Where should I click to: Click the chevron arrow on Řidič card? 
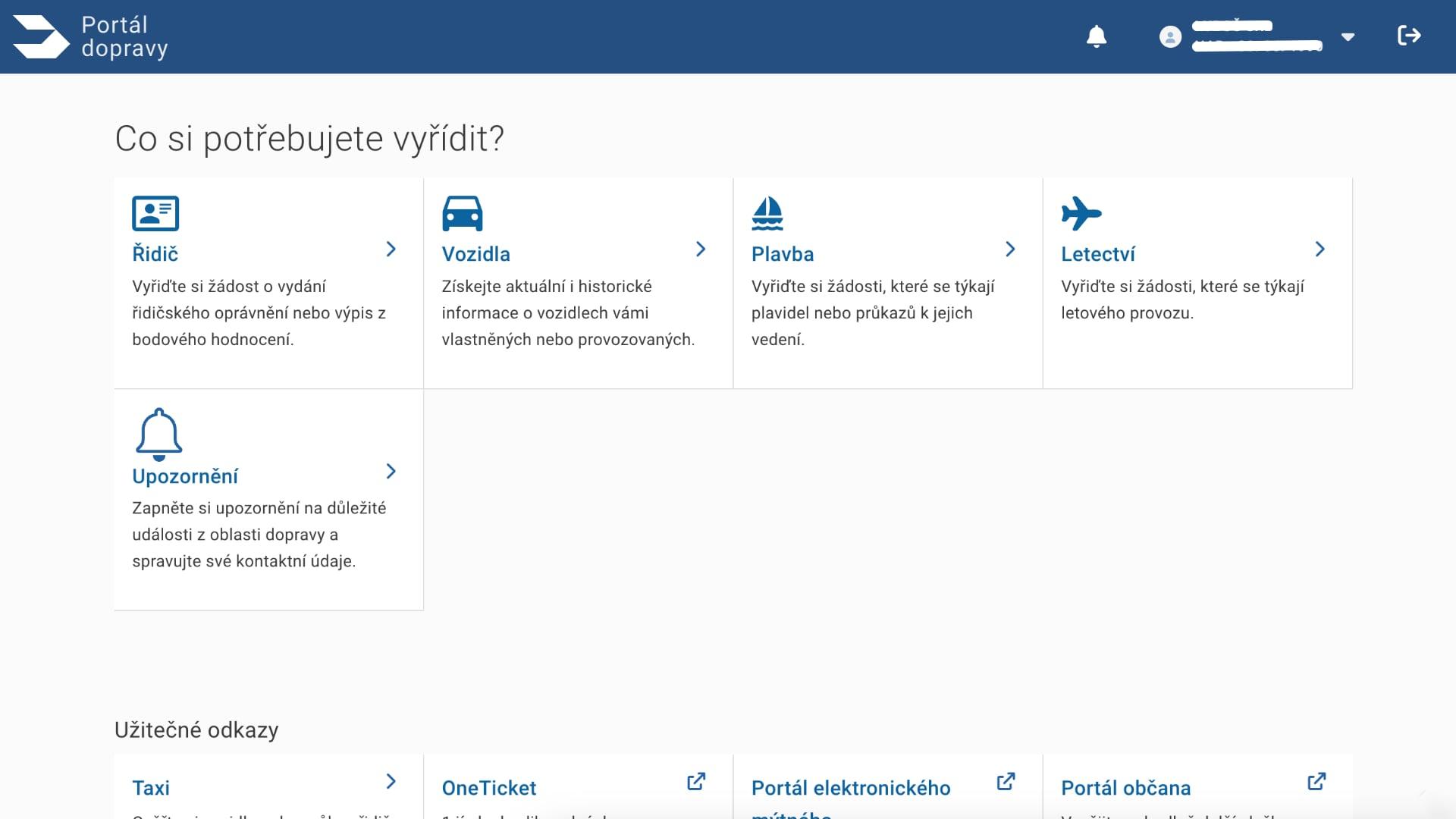tap(391, 249)
